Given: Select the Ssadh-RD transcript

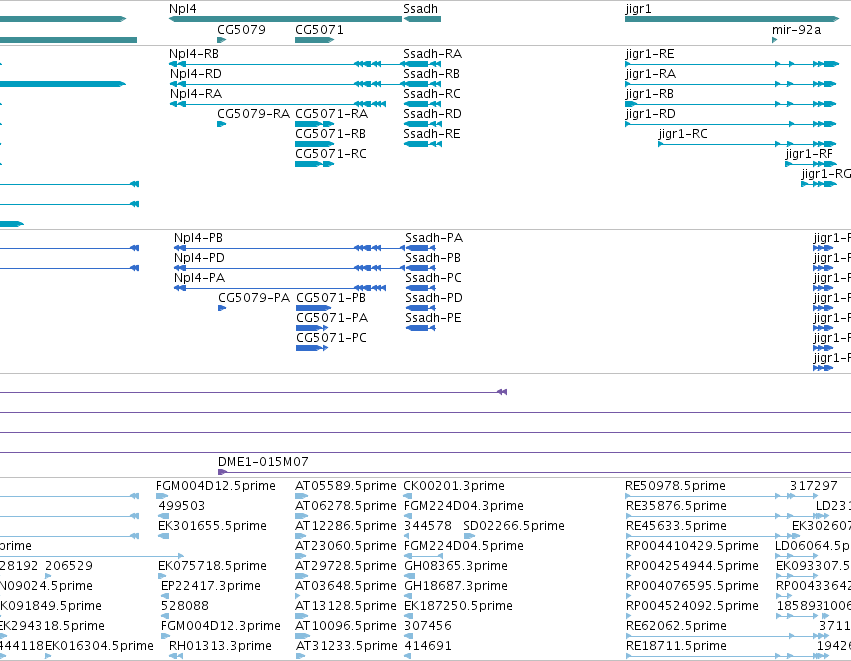Looking at the screenshot, I should point(433,114).
